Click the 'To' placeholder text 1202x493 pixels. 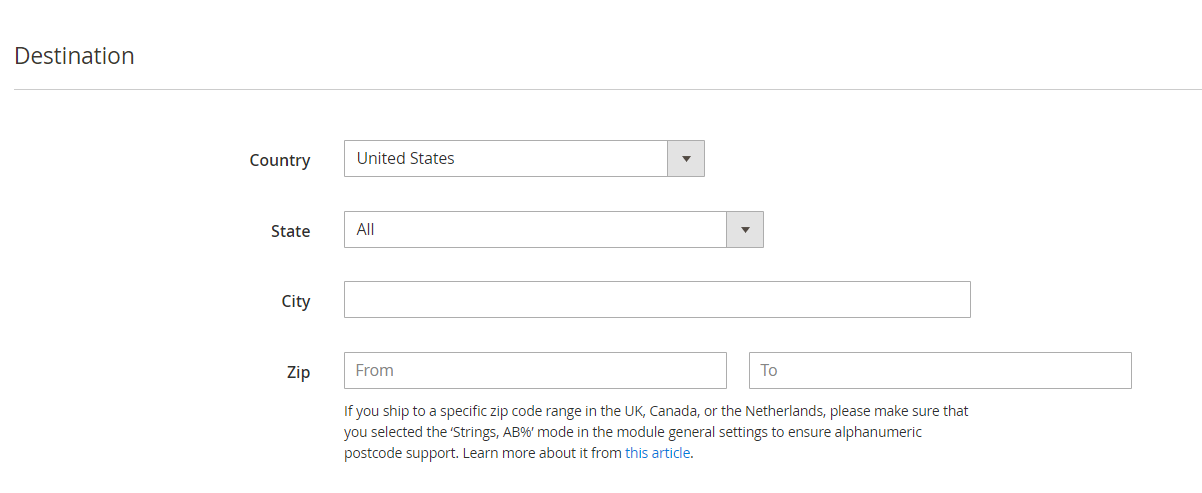click(x=769, y=370)
